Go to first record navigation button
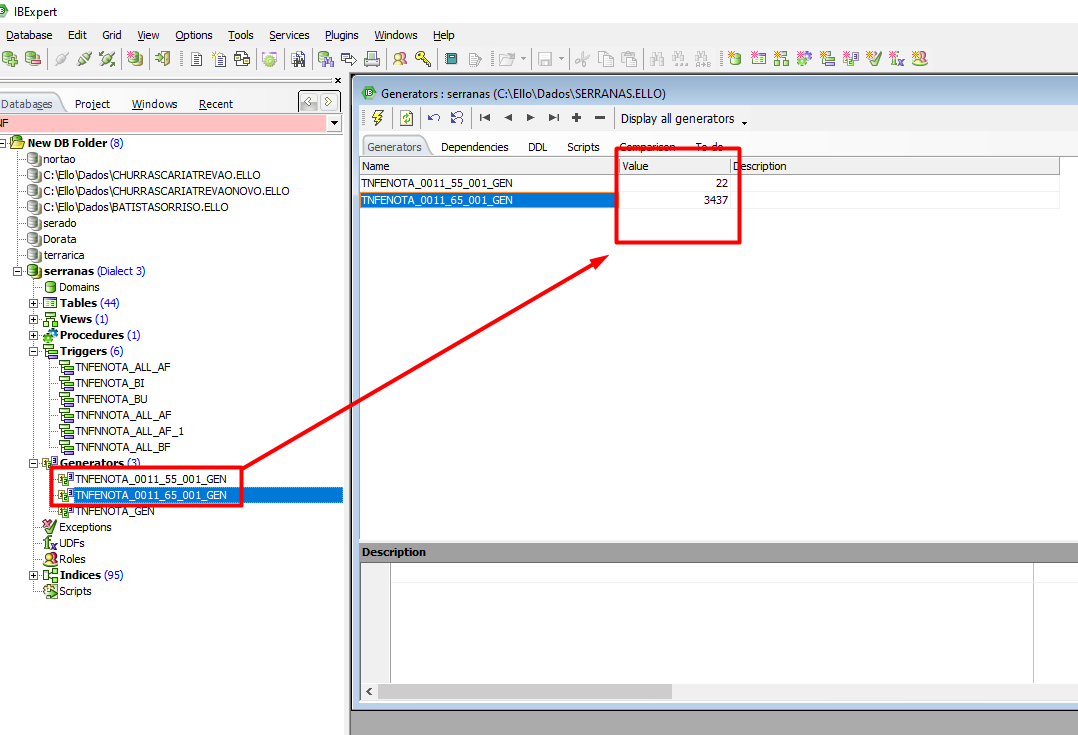Screen dimensions: 1078x735 pyautogui.click(x=485, y=118)
